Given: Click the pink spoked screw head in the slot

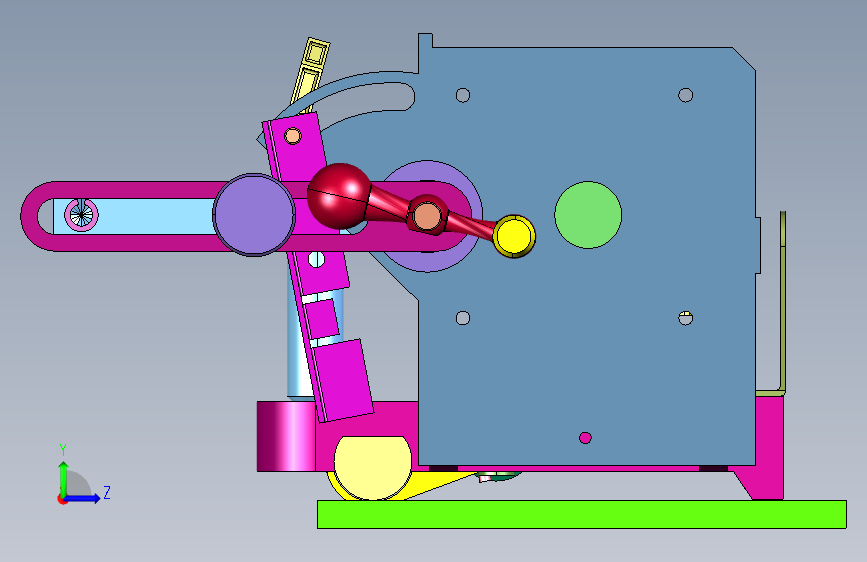Looking at the screenshot, I should tap(81, 215).
